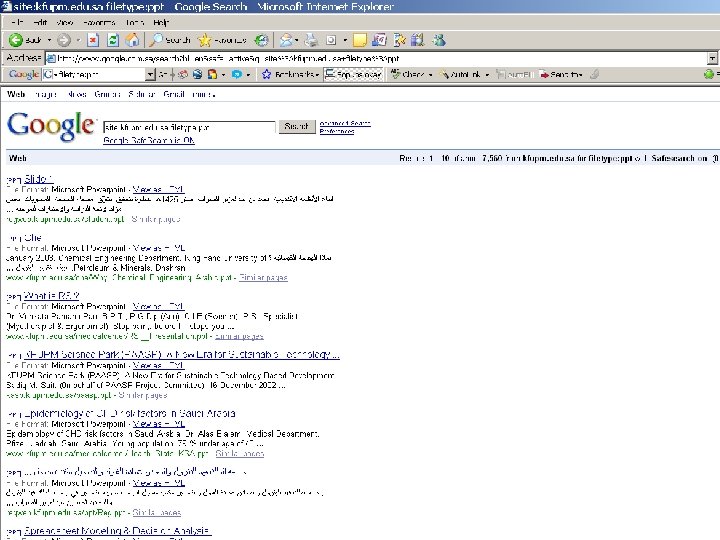The height and width of the screenshot is (540, 720).
Task: Open the File menu
Action: [17, 22]
